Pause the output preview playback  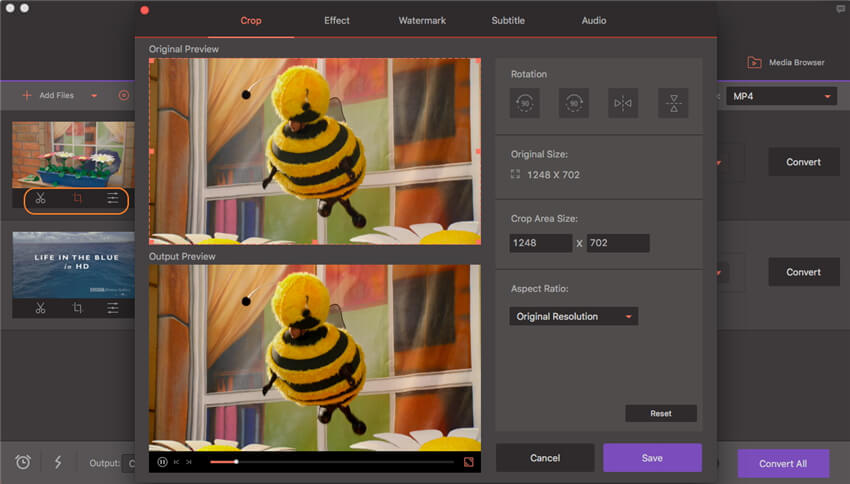(162, 462)
